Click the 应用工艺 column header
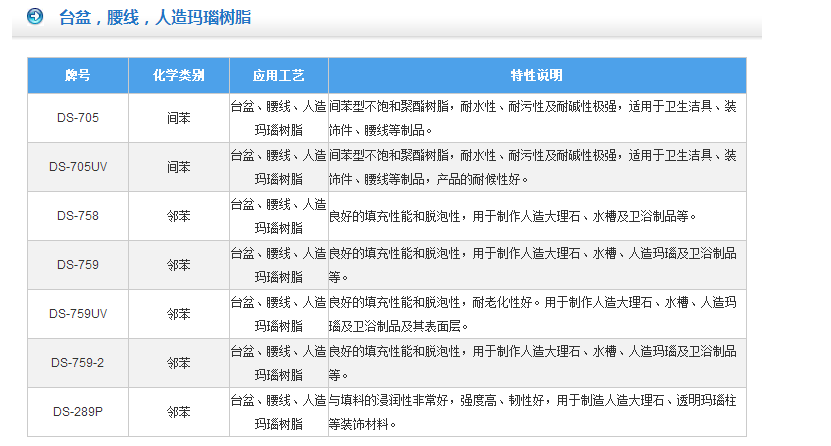The width and height of the screenshot is (831, 446). [x=278, y=75]
